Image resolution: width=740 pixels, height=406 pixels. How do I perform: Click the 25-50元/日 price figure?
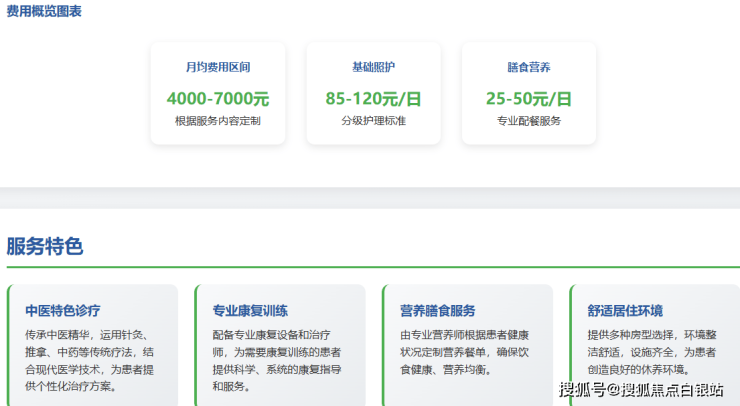529,99
